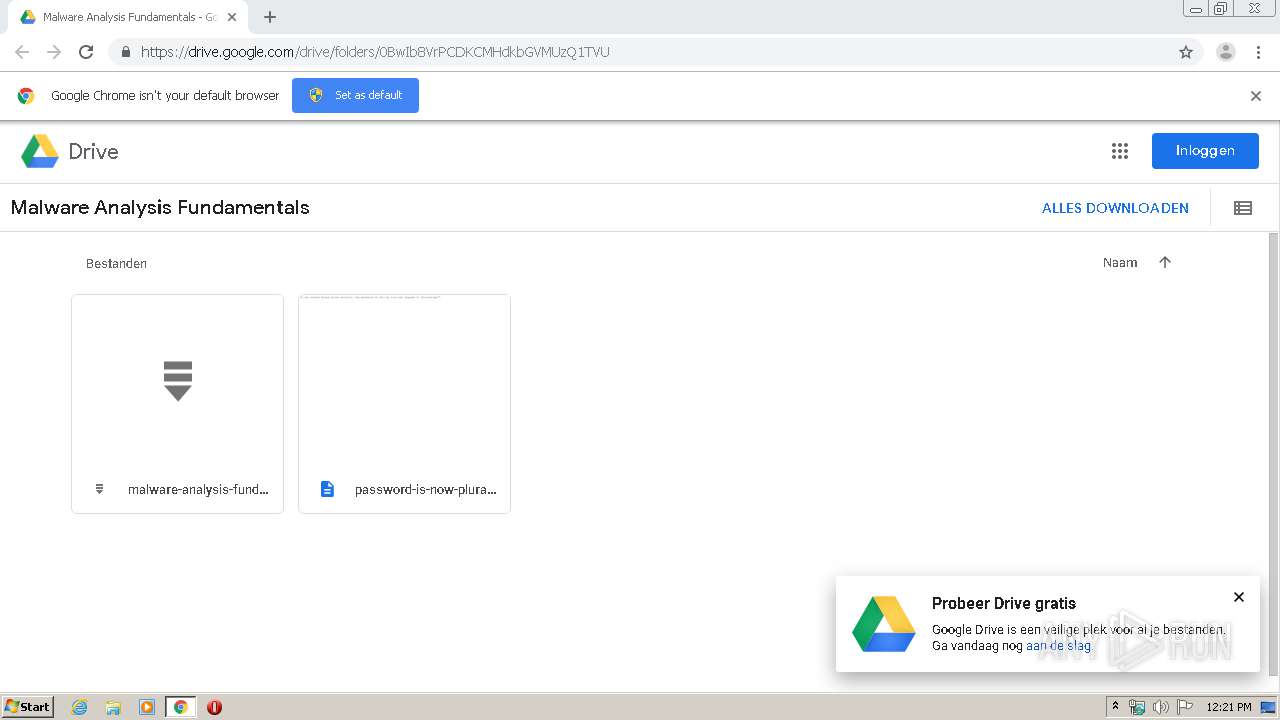Image resolution: width=1280 pixels, height=720 pixels.
Task: Click the small download icon beside malware-analysis-fund...
Action: tap(99, 489)
